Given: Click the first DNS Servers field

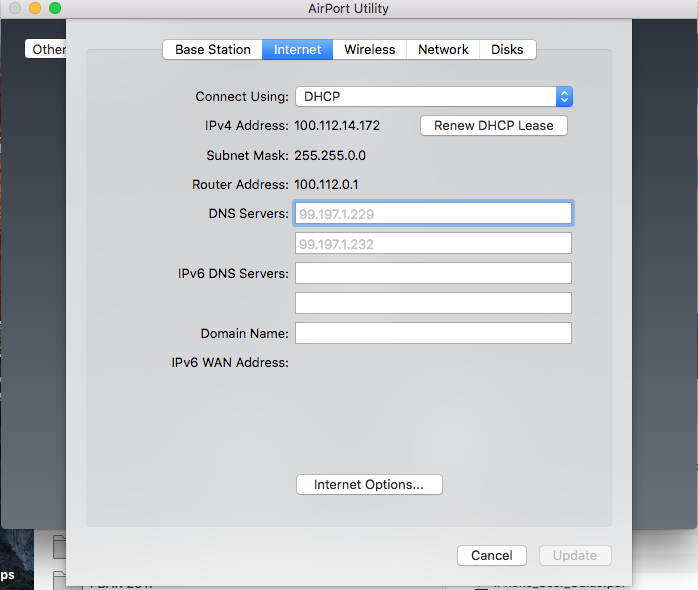Looking at the screenshot, I should tap(433, 213).
